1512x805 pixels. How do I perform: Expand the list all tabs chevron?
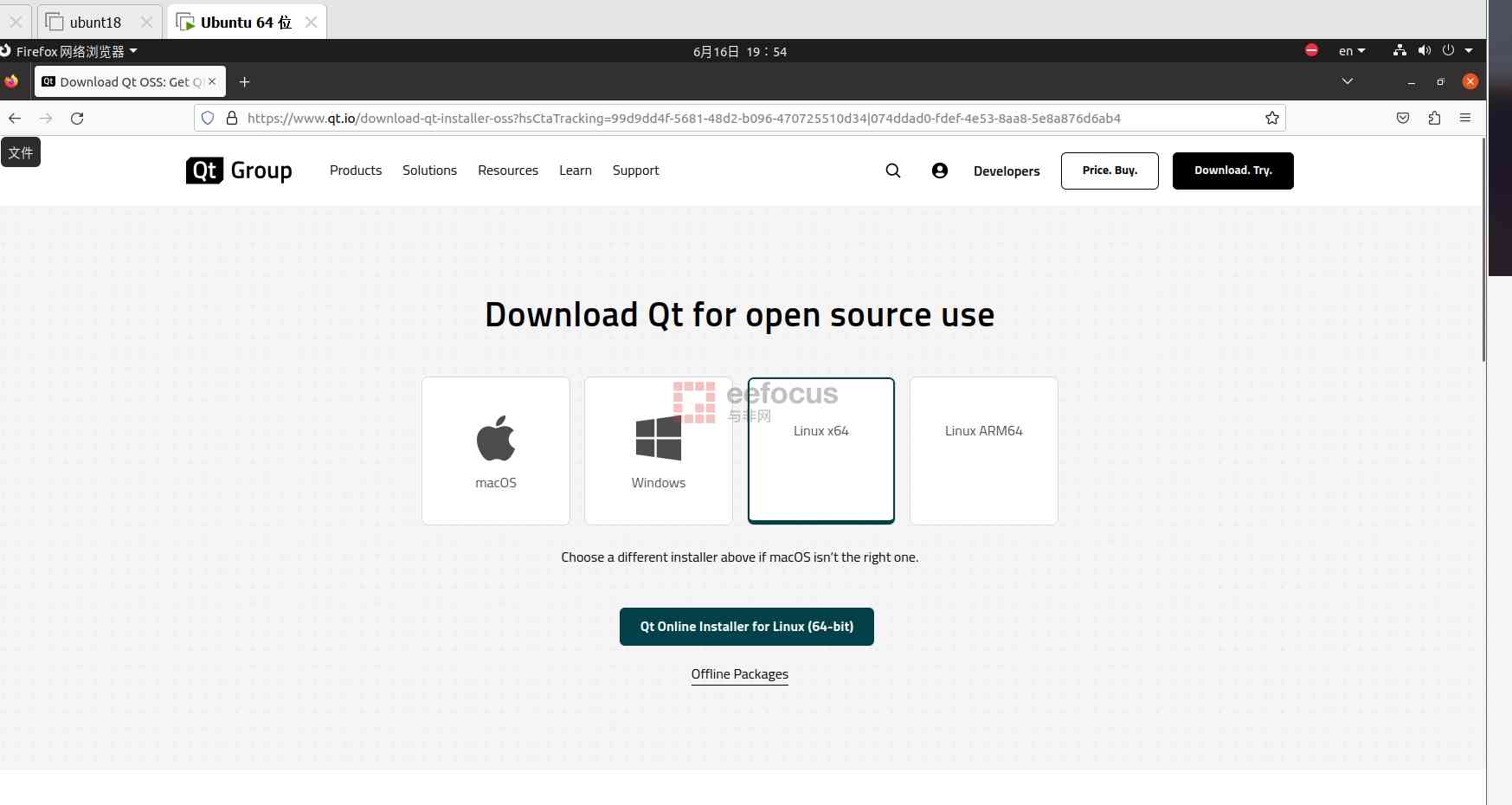(x=1348, y=81)
